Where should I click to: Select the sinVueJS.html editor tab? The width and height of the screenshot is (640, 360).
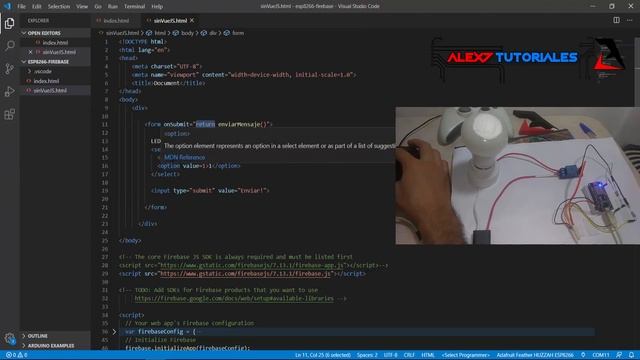[x=170, y=20]
